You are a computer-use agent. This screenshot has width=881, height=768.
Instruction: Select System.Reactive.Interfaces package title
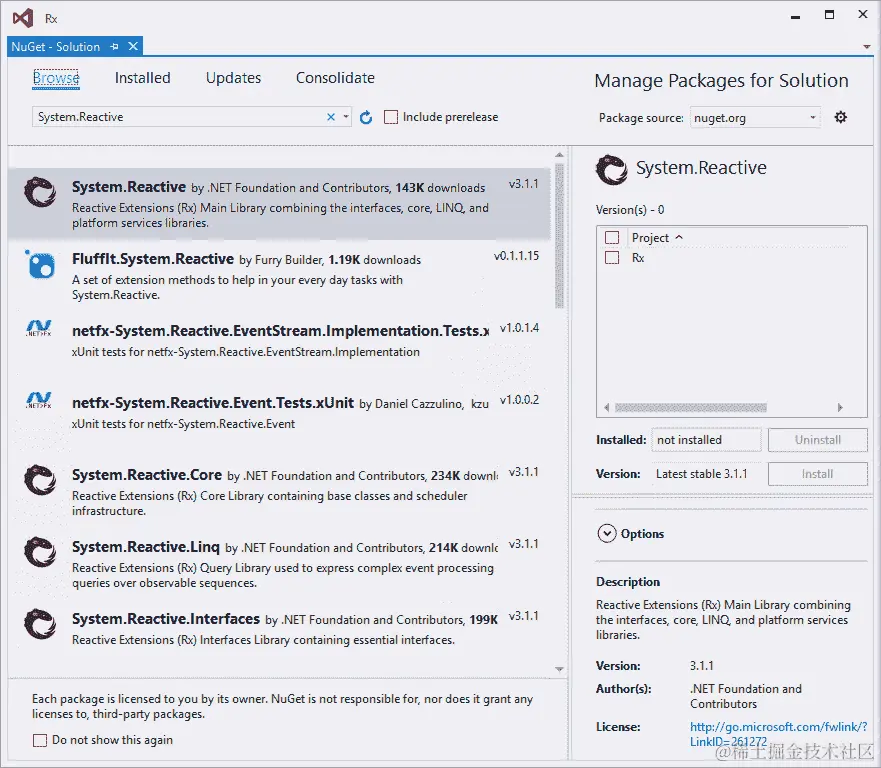click(x=166, y=619)
